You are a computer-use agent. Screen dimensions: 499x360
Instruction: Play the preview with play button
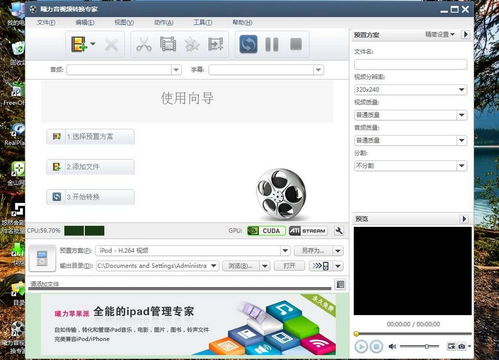pos(361,347)
